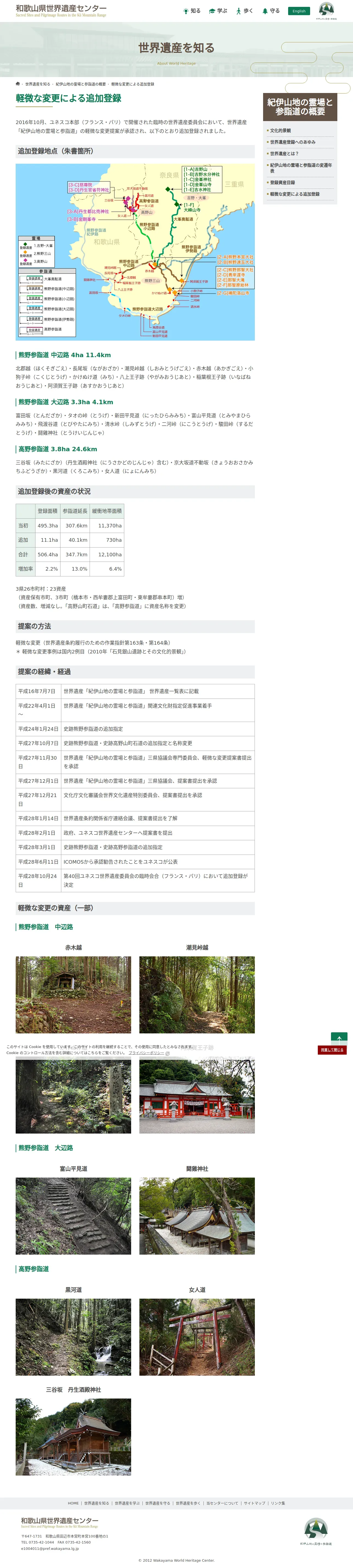The image size is (353, 1568).
Task: Select the 平成28年10月24日 date in the timeline table
Action: coord(38,880)
